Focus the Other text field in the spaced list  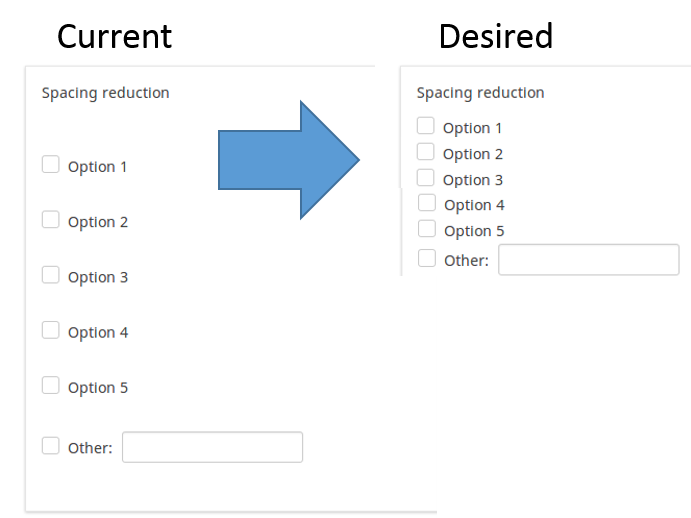pos(212,447)
